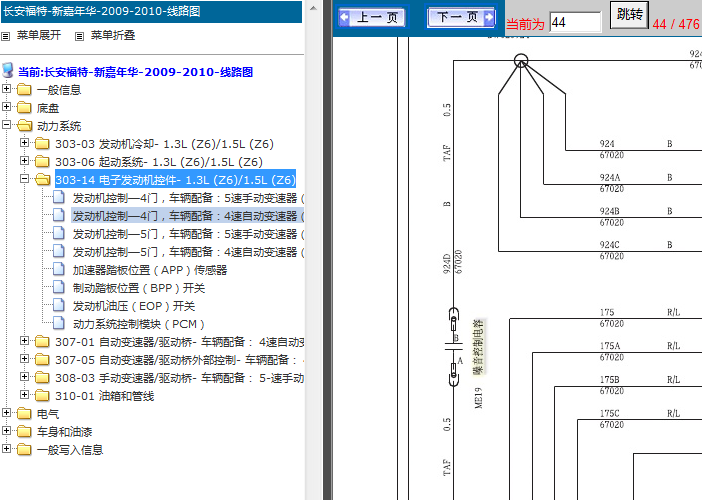Click folder icon of 303-06 起动系统
This screenshot has height=500, width=702.
coord(42,162)
